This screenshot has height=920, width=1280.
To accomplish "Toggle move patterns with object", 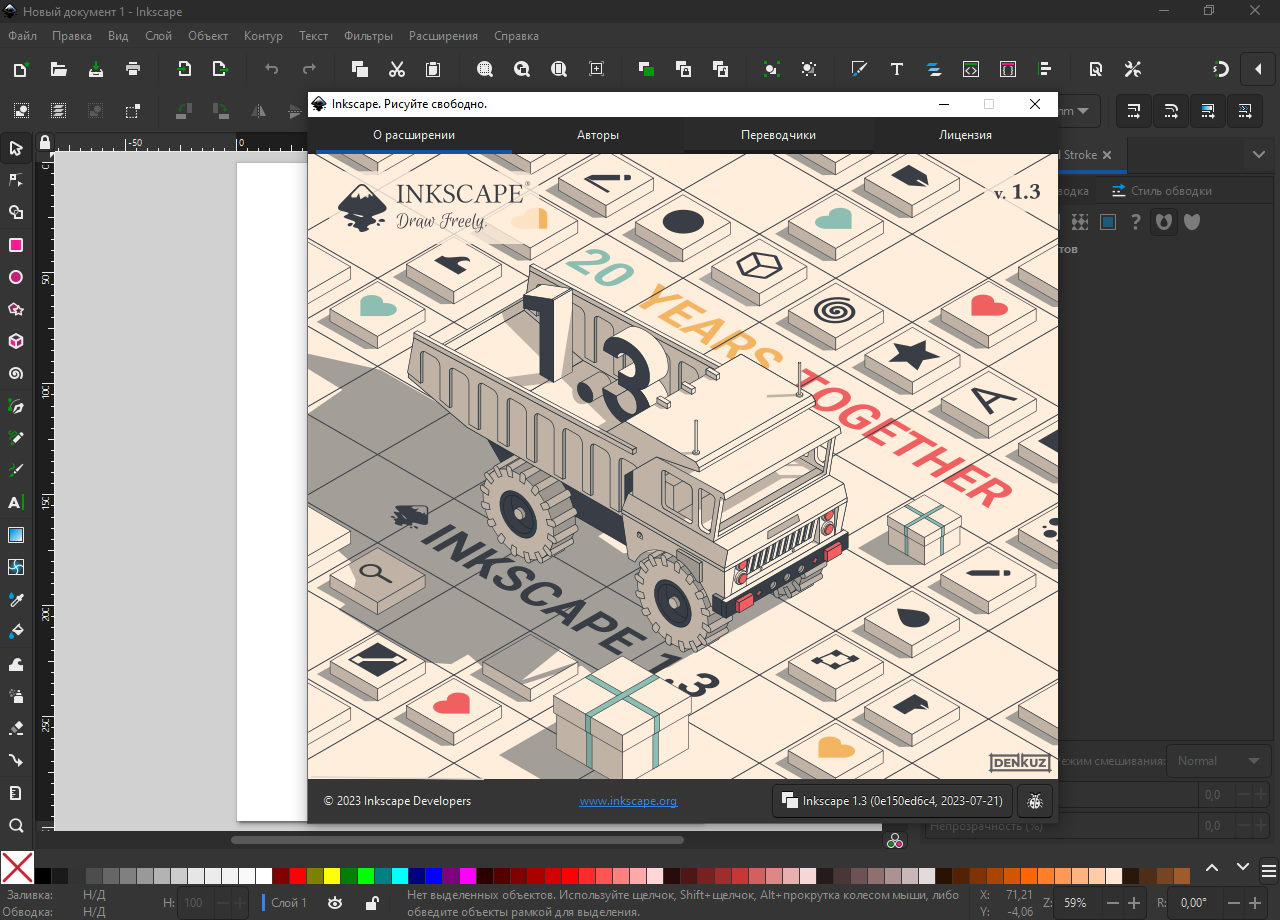I will (x=1244, y=110).
